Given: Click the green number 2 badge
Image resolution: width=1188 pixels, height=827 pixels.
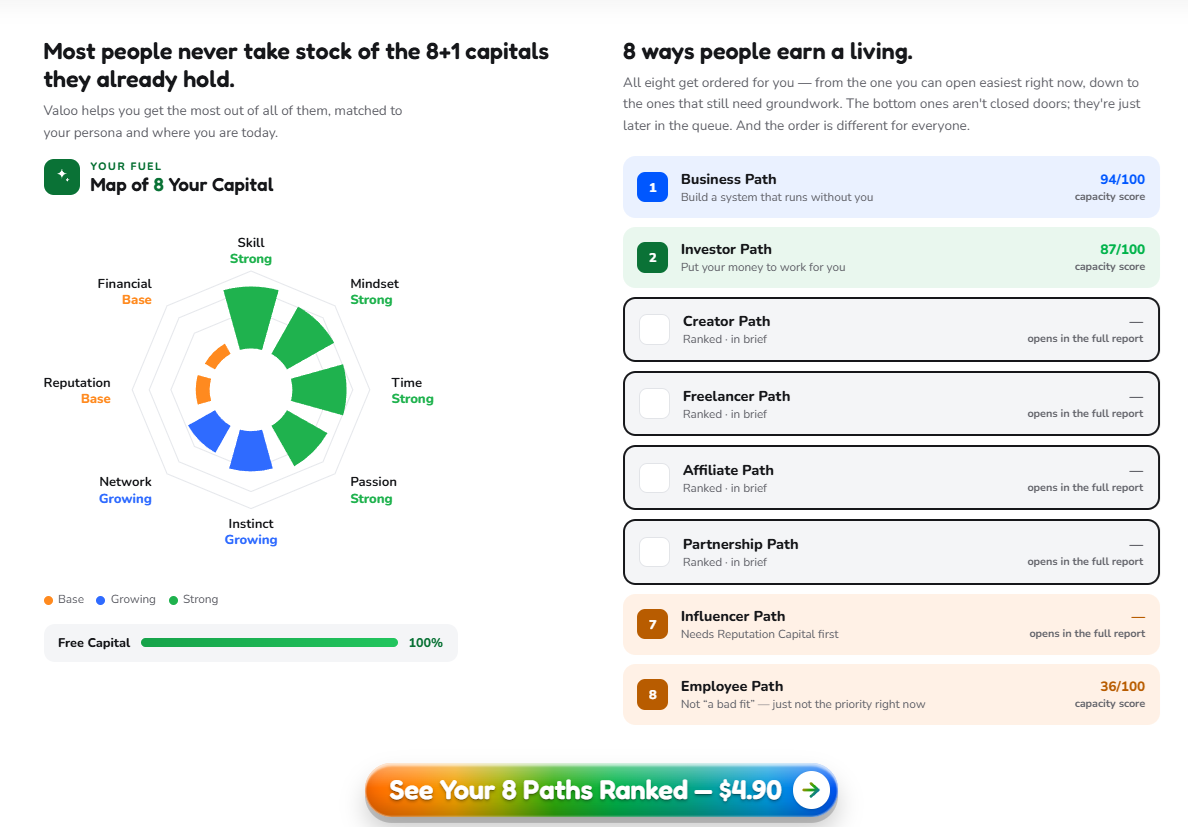Looking at the screenshot, I should 652,257.
